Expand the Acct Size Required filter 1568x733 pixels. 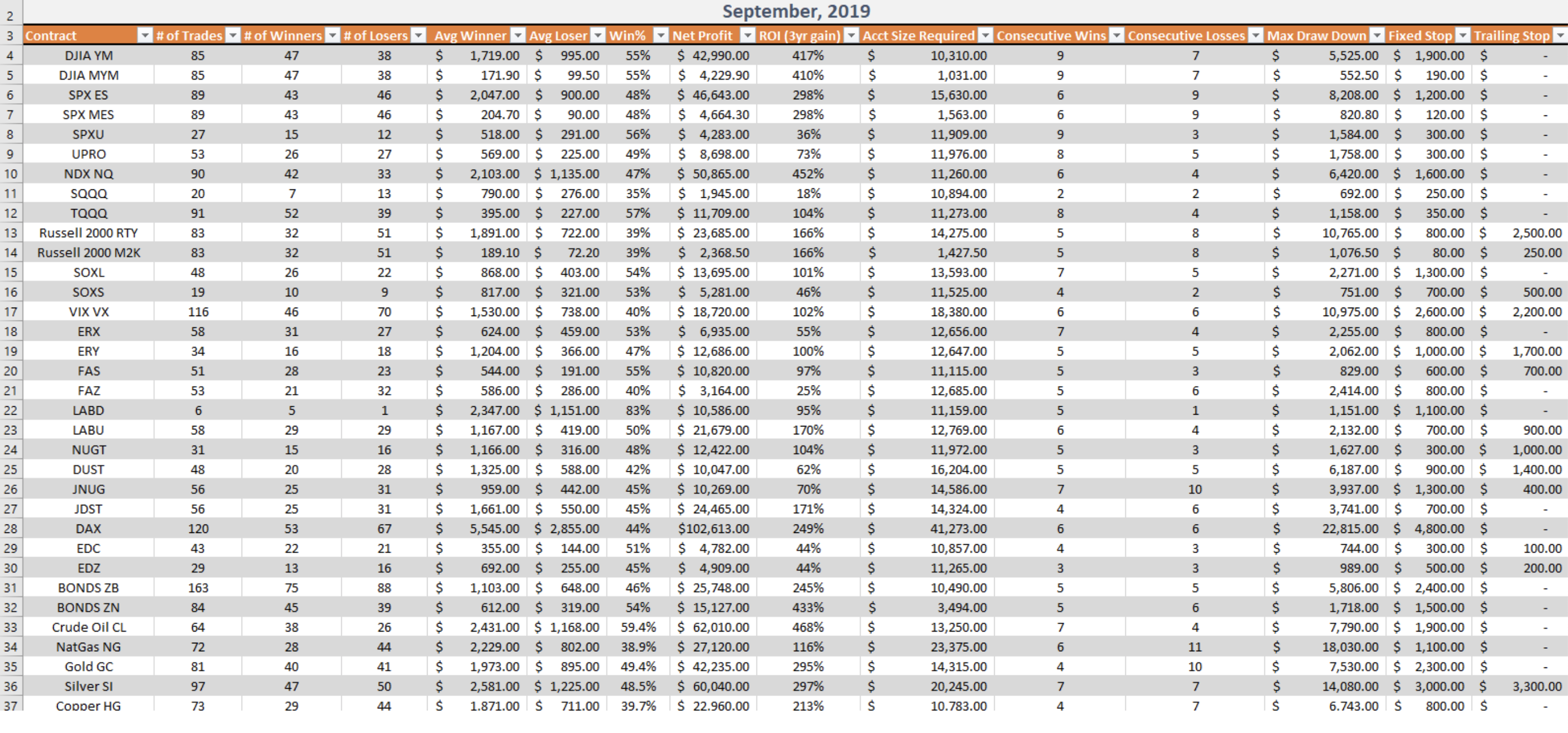[985, 35]
